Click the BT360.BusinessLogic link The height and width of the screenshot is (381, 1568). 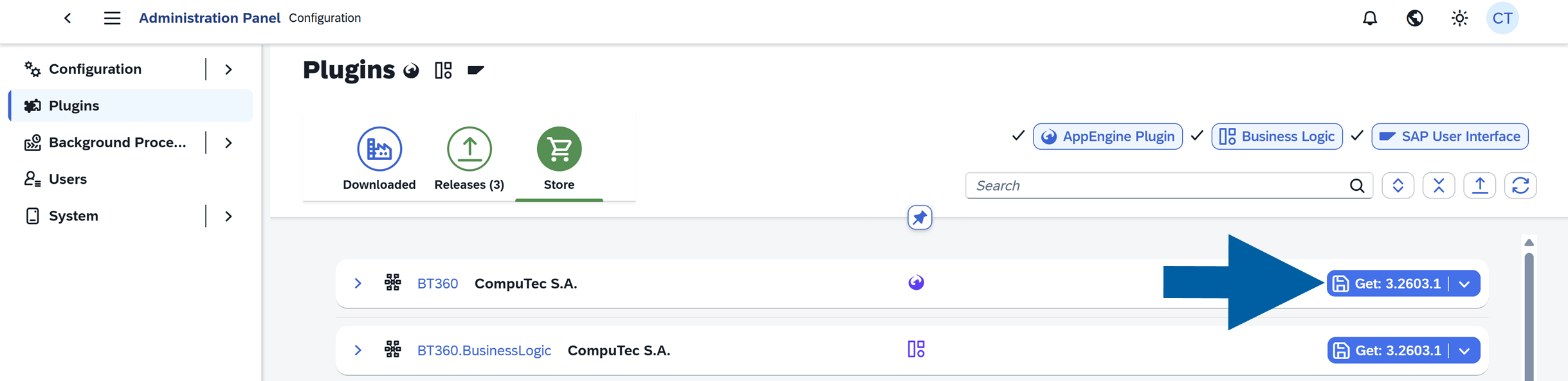[x=484, y=350]
